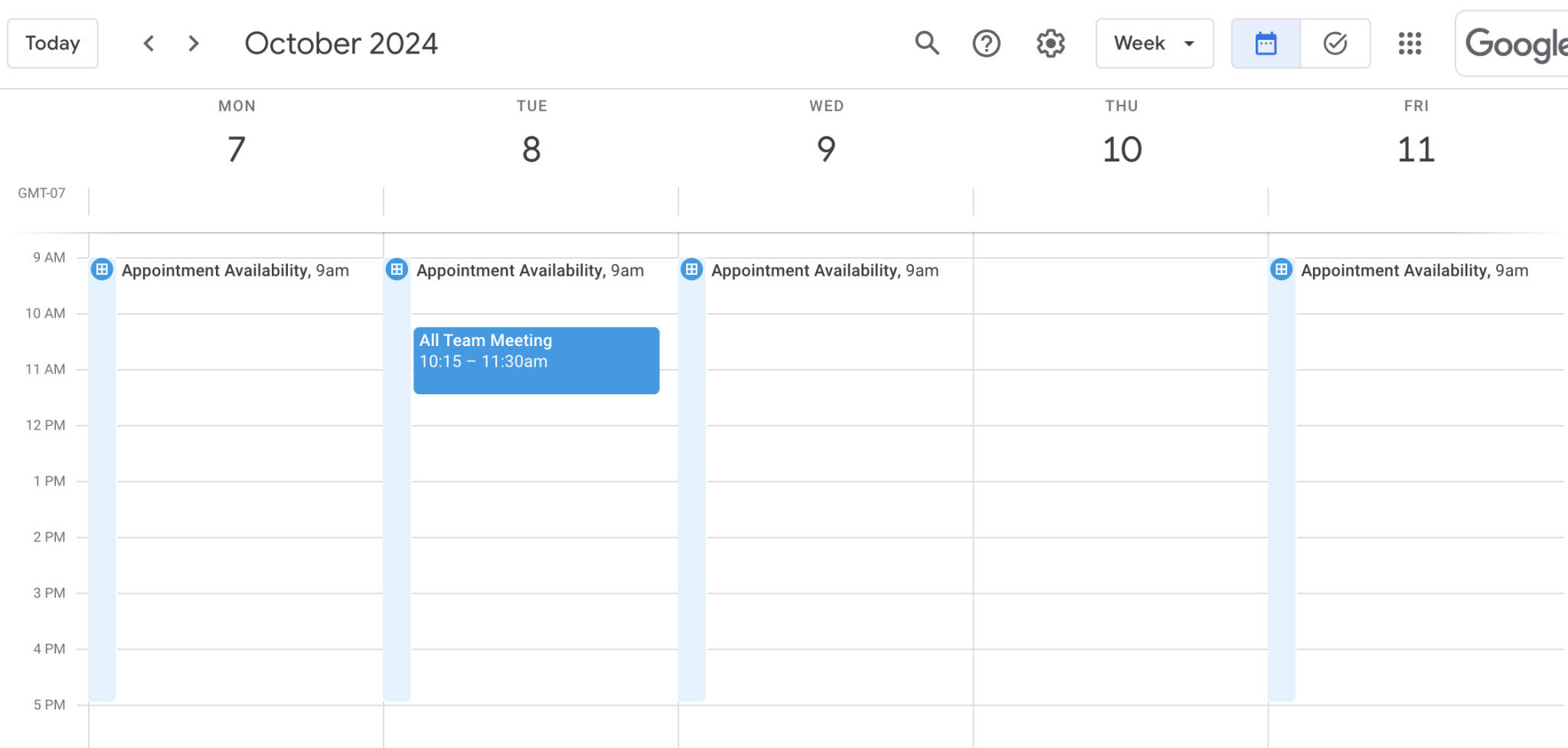Open the Google apps grid launcher
The height and width of the screenshot is (748, 1568).
pos(1410,44)
